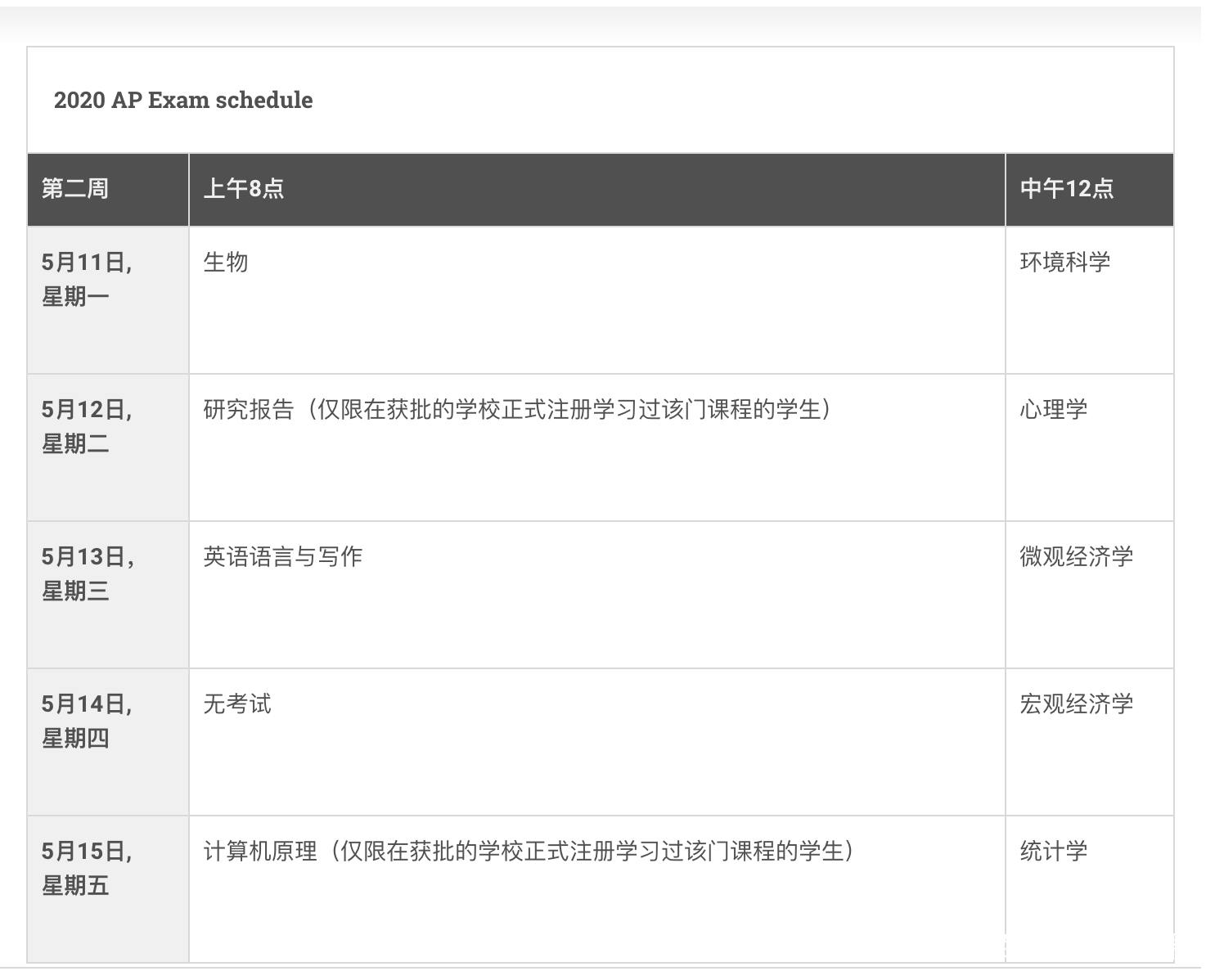Click the '计算机原理' exam entry
The width and height of the screenshot is (1206, 980).
[260, 852]
